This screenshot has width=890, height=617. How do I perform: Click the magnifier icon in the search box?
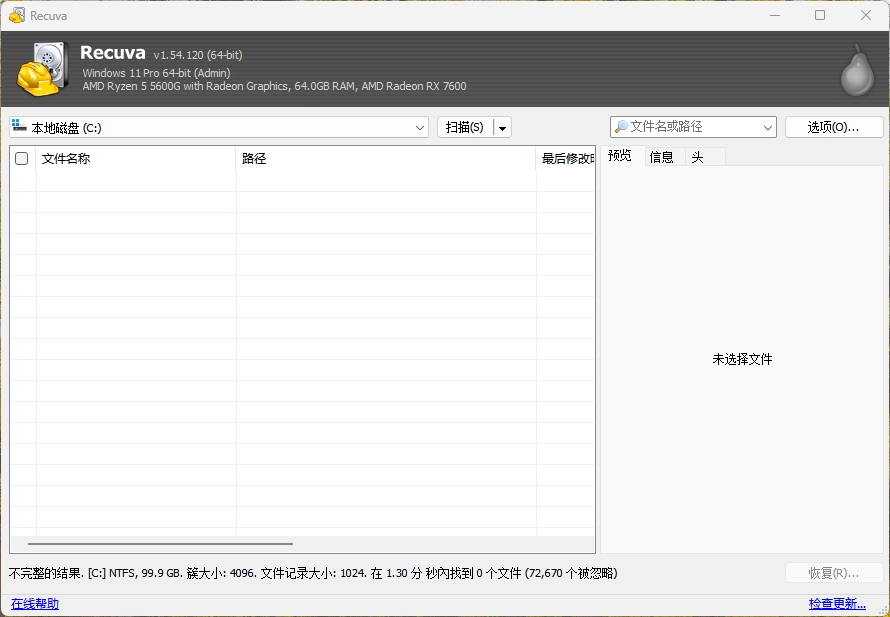[621, 127]
